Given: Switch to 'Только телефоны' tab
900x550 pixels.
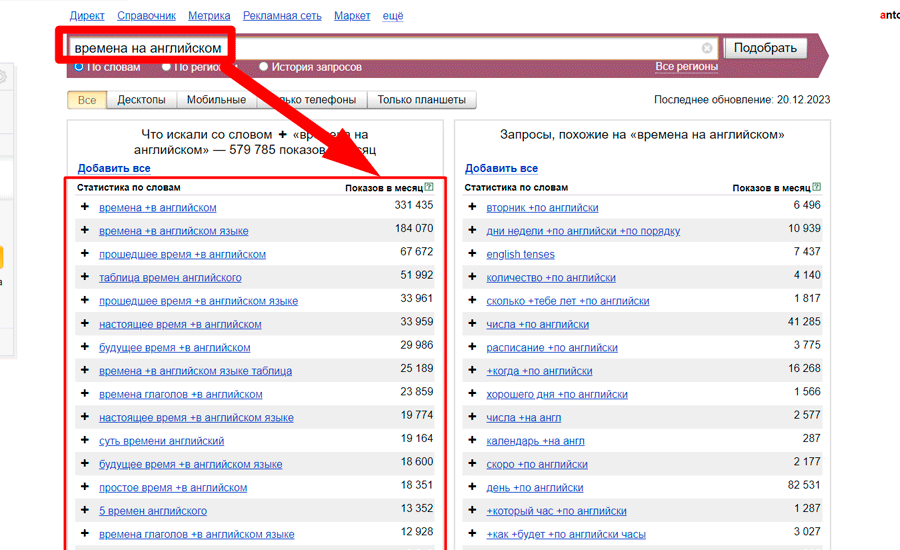Looking at the screenshot, I should tap(312, 100).
